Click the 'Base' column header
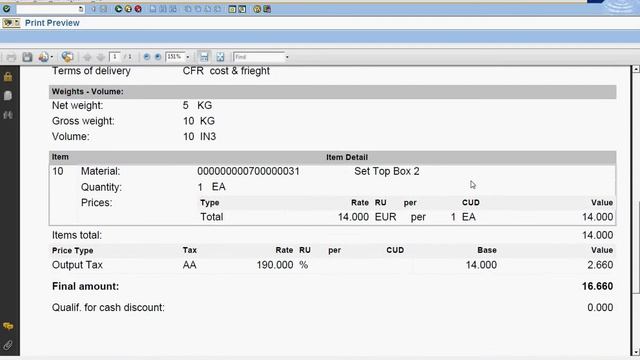The height and width of the screenshot is (360, 640). (x=487, y=250)
